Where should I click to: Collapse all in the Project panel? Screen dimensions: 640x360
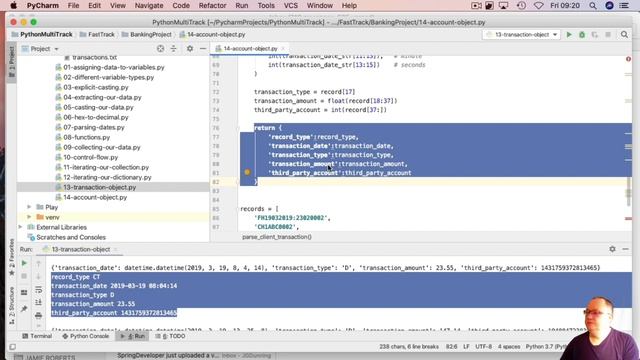173,49
